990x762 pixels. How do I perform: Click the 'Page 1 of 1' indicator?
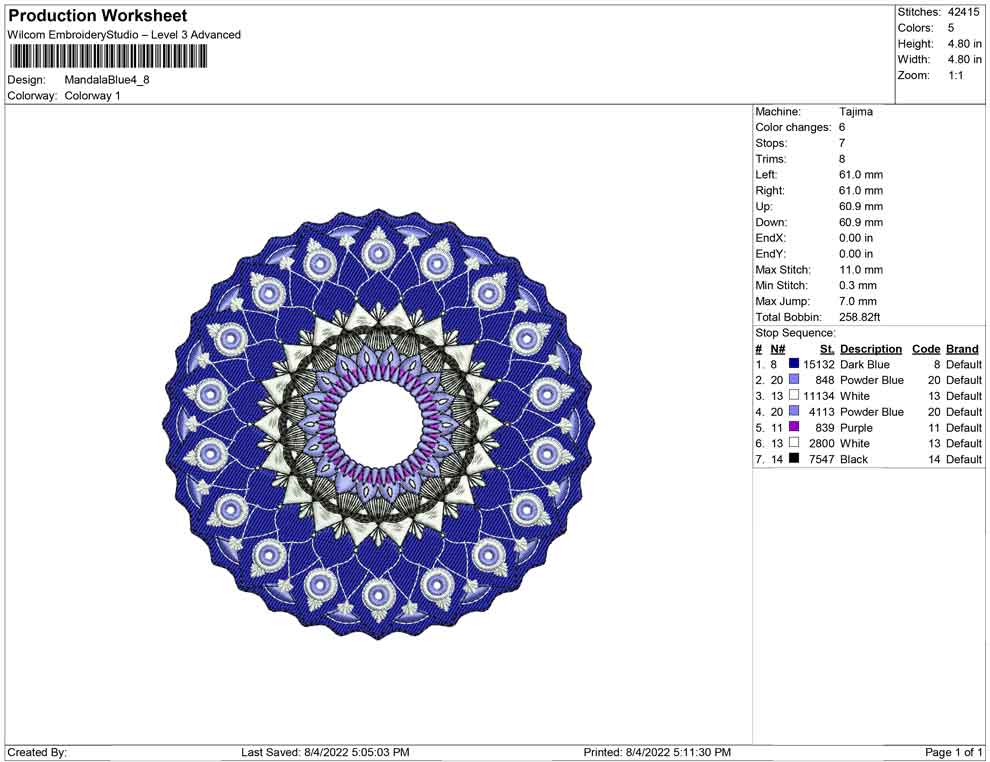[953, 752]
